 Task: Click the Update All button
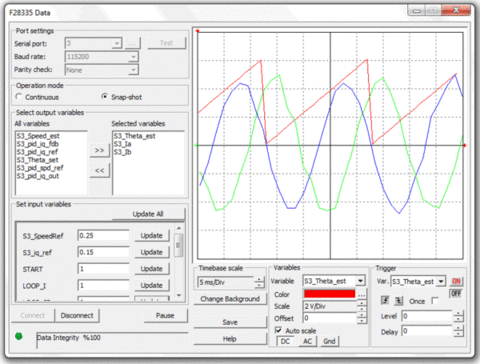pyautogui.click(x=148, y=214)
